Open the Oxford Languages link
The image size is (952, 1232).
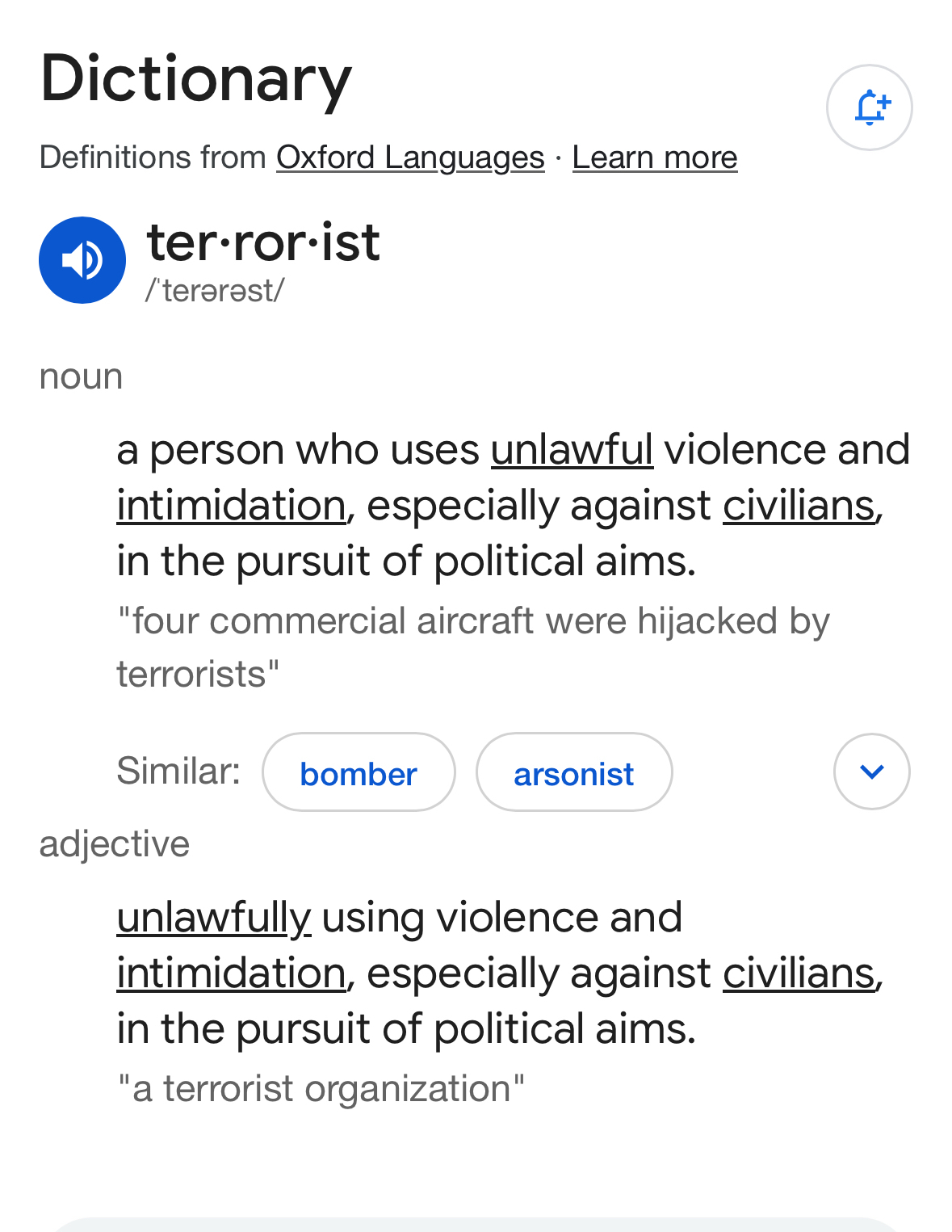click(x=410, y=158)
